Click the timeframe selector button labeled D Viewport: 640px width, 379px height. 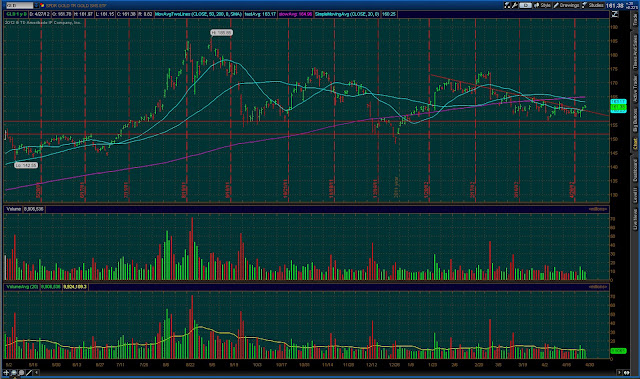coord(526,5)
